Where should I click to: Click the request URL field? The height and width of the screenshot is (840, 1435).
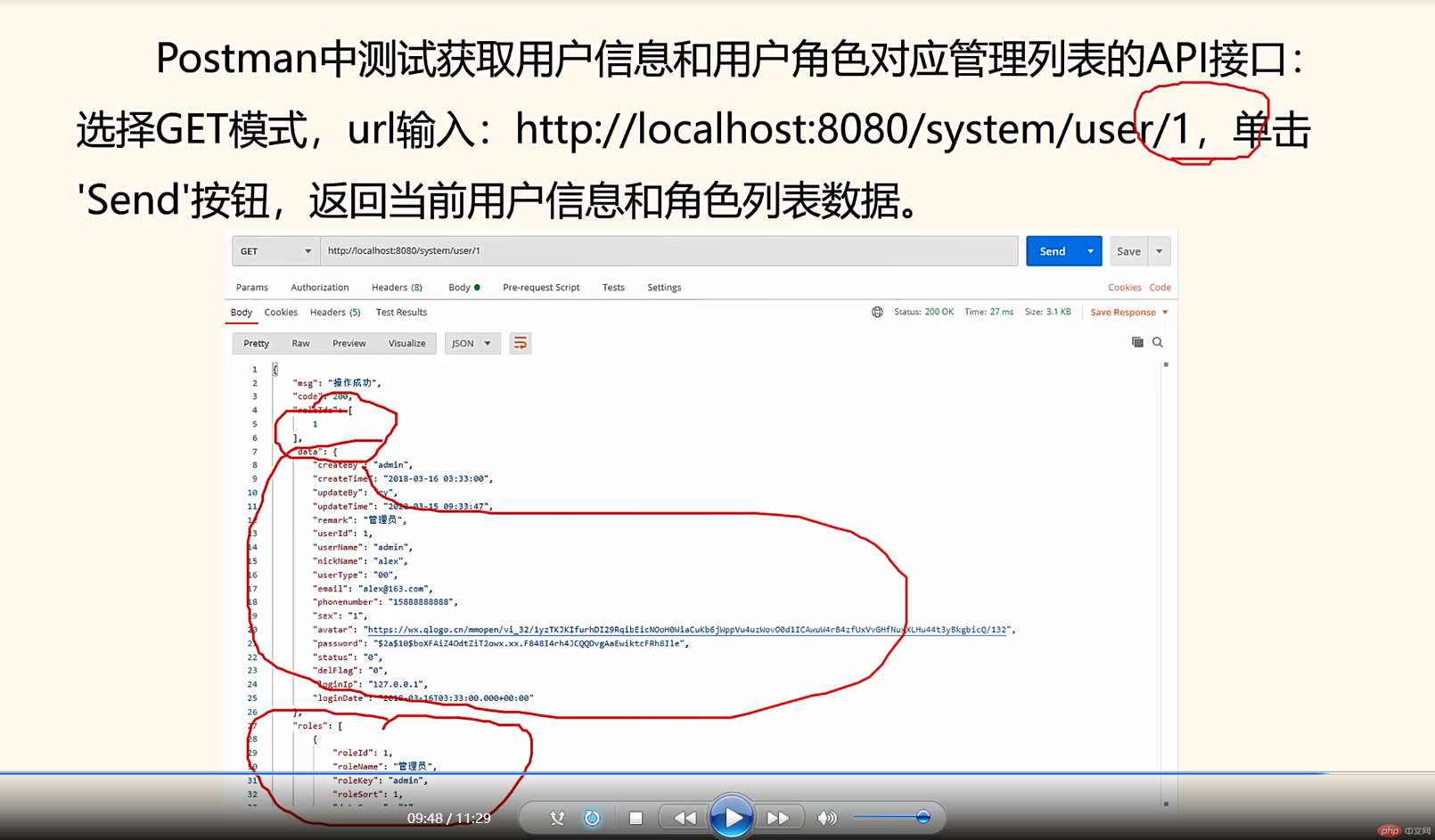tap(668, 251)
